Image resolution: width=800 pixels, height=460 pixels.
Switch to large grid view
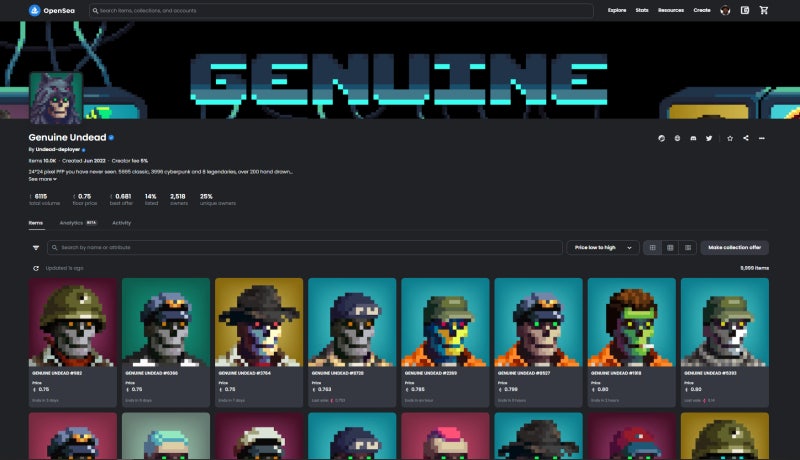(x=653, y=247)
